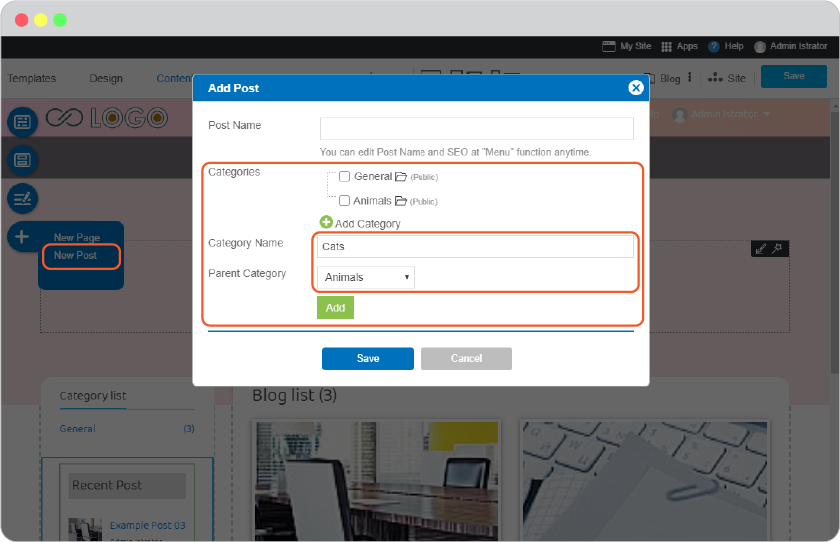Click the Example Post 03 thumbnail
This screenshot has height=542, width=840.
pos(85,529)
